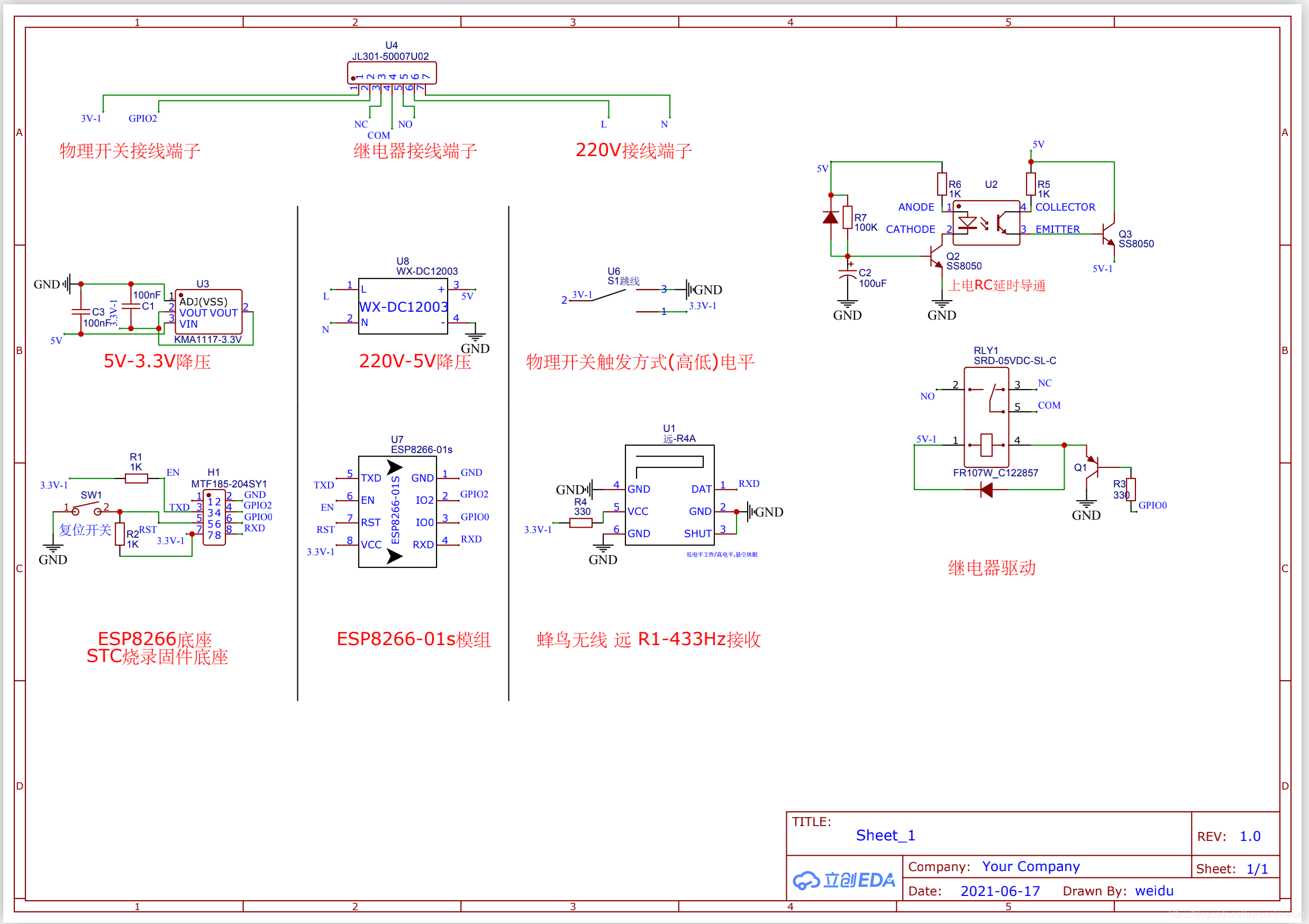Select the red label STC烧录固件底座
This screenshot has width=1309, height=924.
pyautogui.click(x=157, y=657)
